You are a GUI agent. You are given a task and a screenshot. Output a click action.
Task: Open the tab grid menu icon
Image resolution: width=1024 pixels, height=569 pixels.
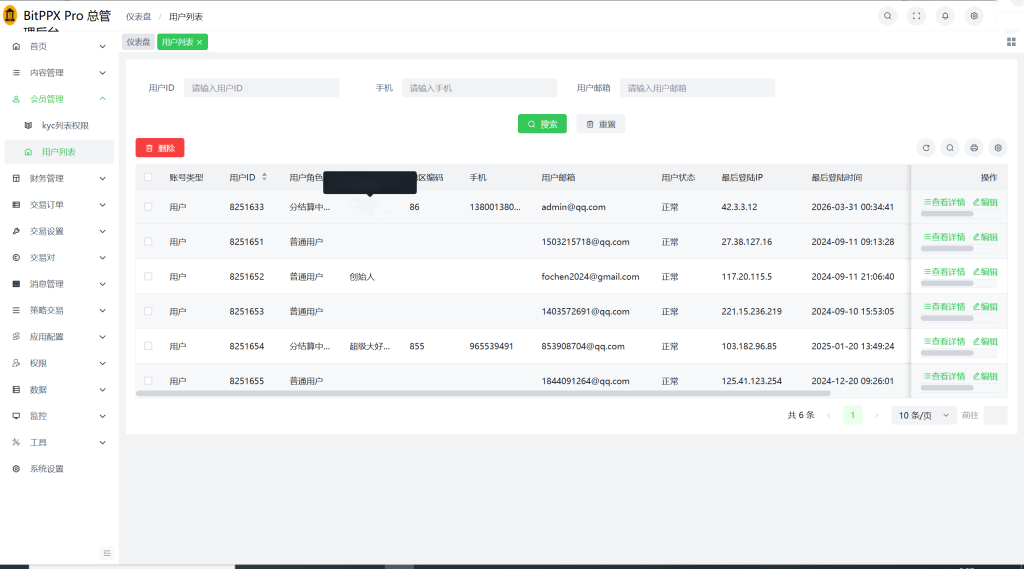1011,42
